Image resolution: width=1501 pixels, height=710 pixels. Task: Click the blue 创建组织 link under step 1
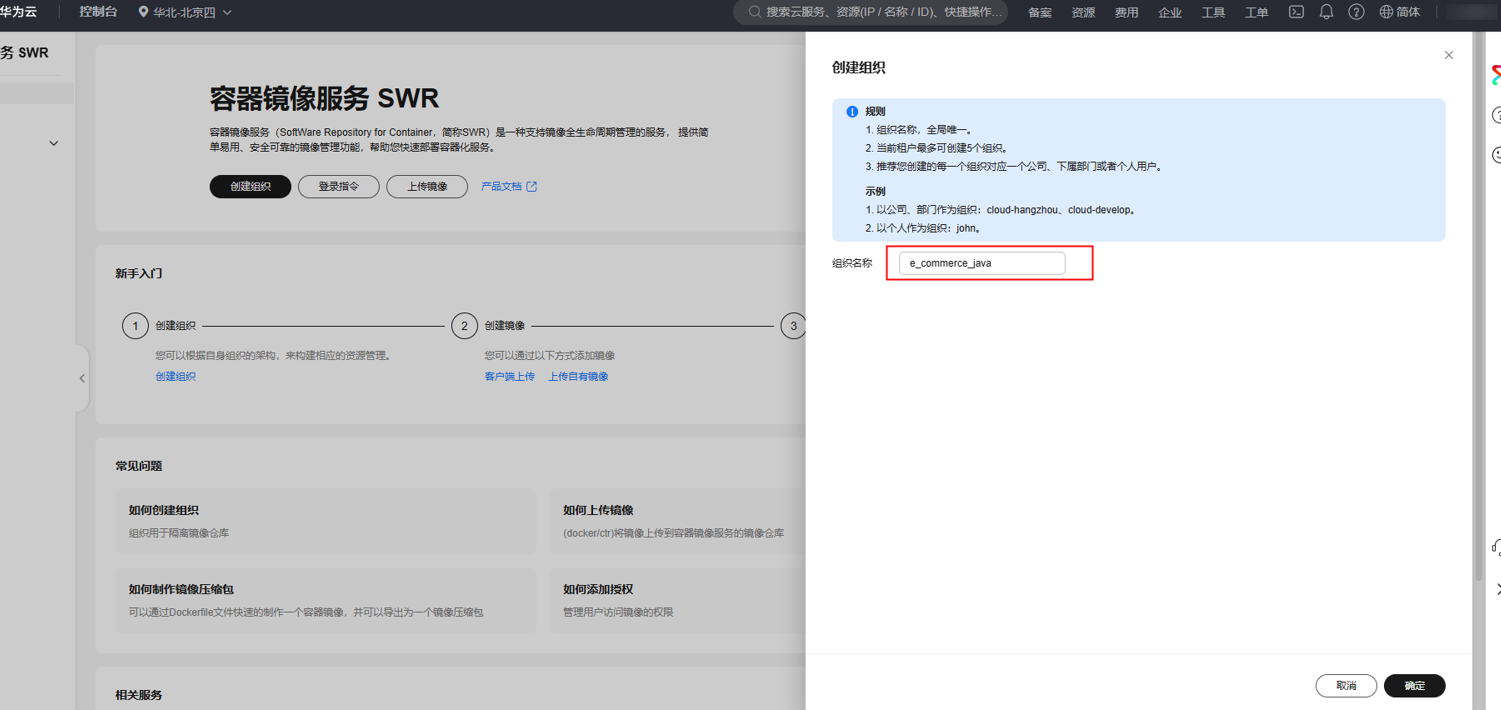[x=175, y=376]
